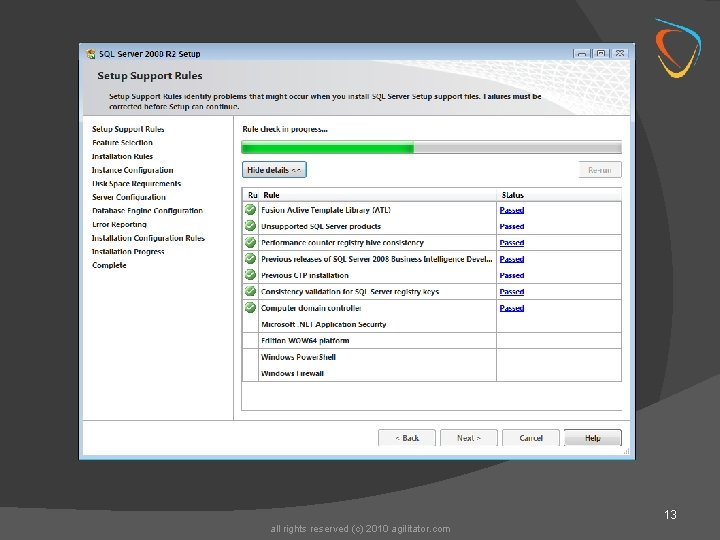The width and height of the screenshot is (720, 540).
Task: Click the Unsupported SQL Server products rule text
Action: (321, 226)
